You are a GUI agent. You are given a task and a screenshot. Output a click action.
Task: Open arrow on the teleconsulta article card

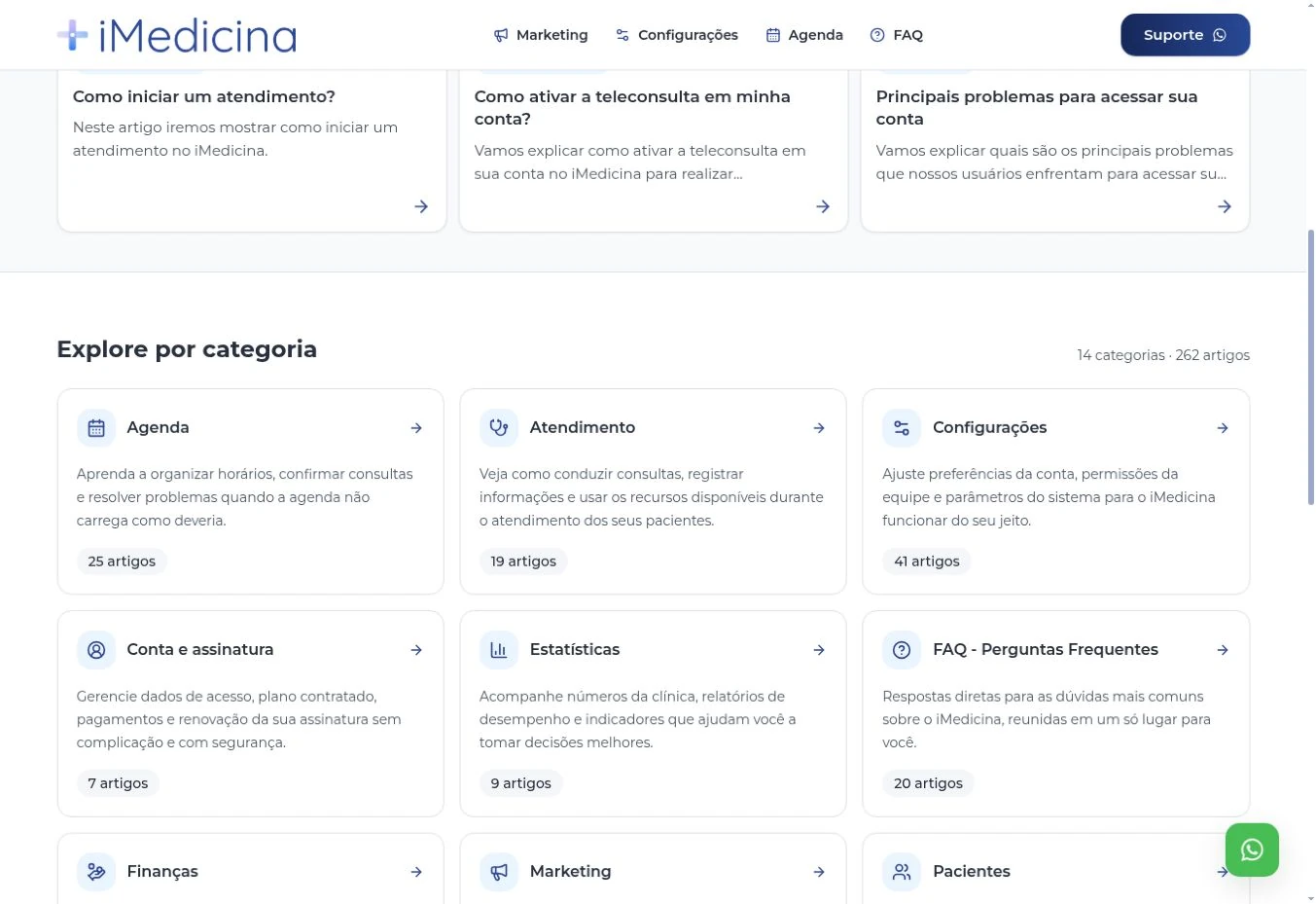(x=823, y=206)
